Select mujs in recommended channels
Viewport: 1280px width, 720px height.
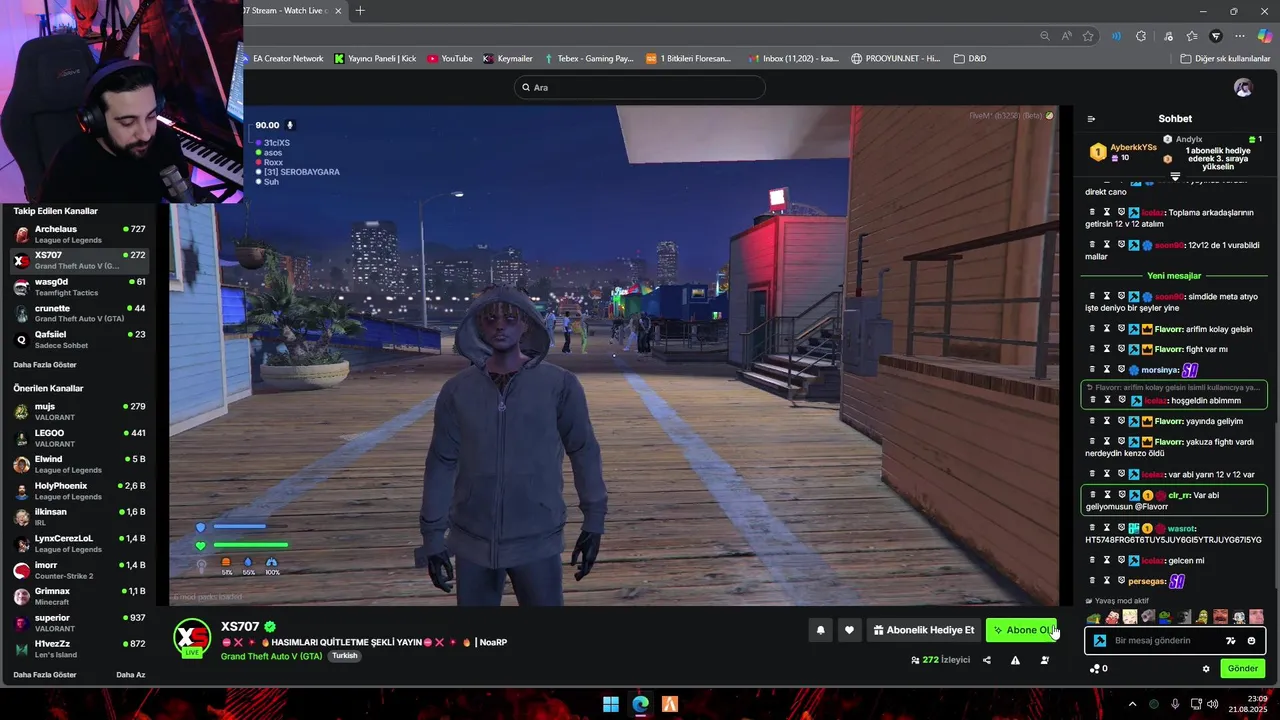[78, 412]
